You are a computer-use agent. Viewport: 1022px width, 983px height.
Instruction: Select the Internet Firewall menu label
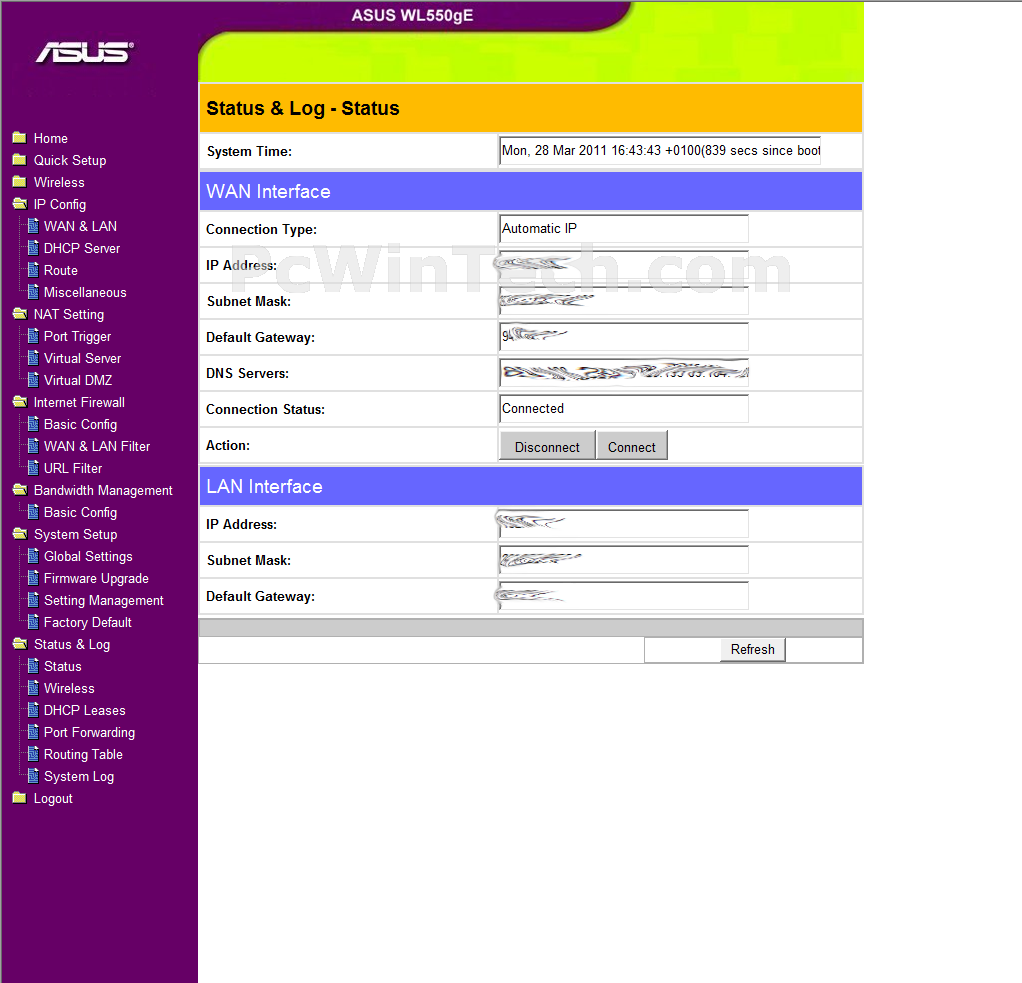80,402
